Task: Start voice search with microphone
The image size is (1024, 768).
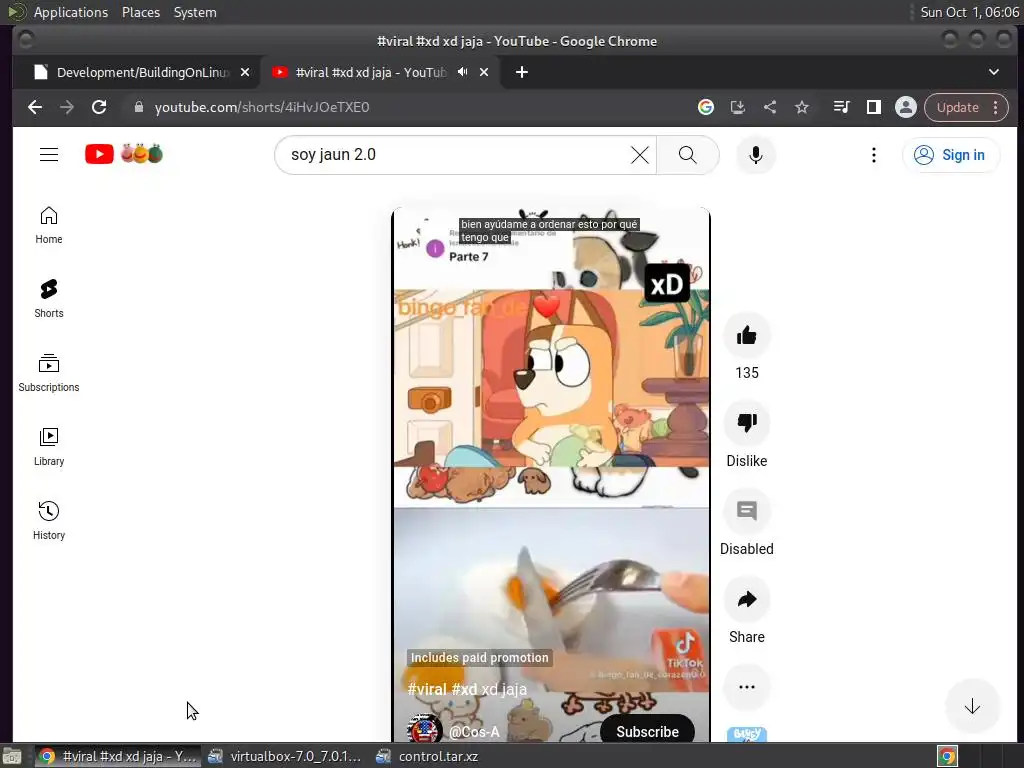Action: (x=756, y=155)
